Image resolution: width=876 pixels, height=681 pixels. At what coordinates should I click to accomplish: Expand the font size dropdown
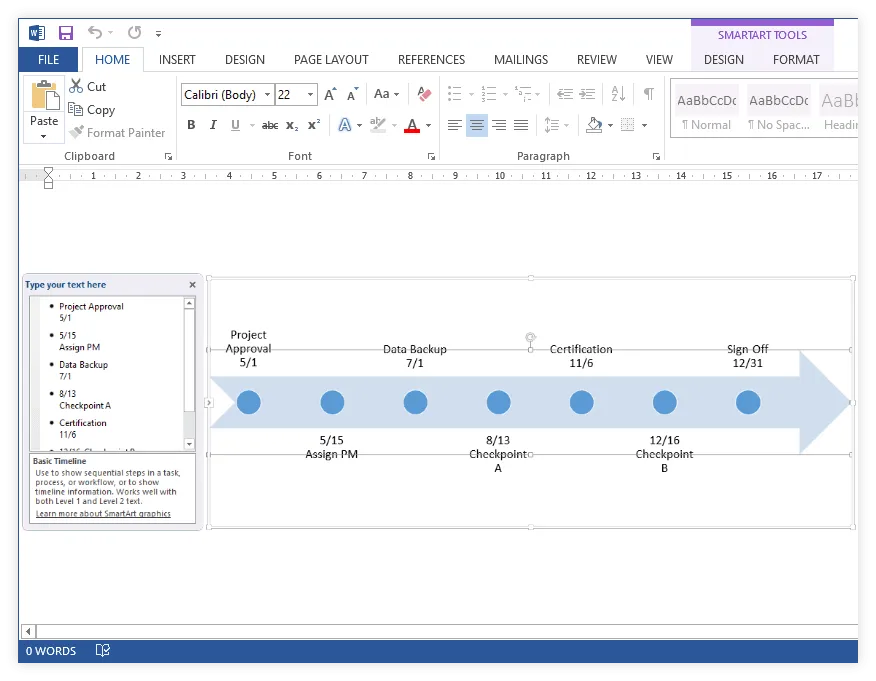click(311, 95)
